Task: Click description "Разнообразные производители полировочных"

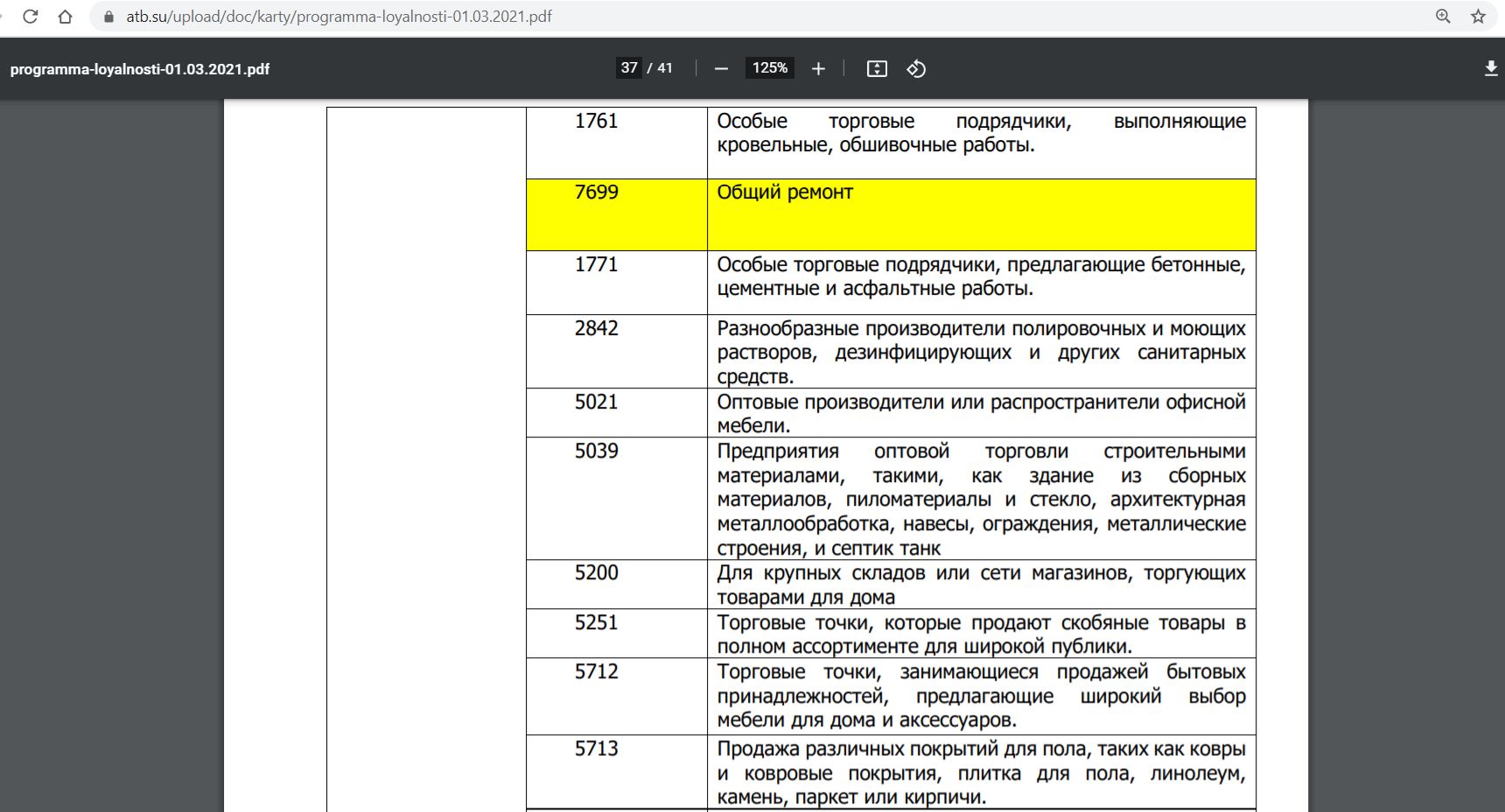Action: coord(981,352)
